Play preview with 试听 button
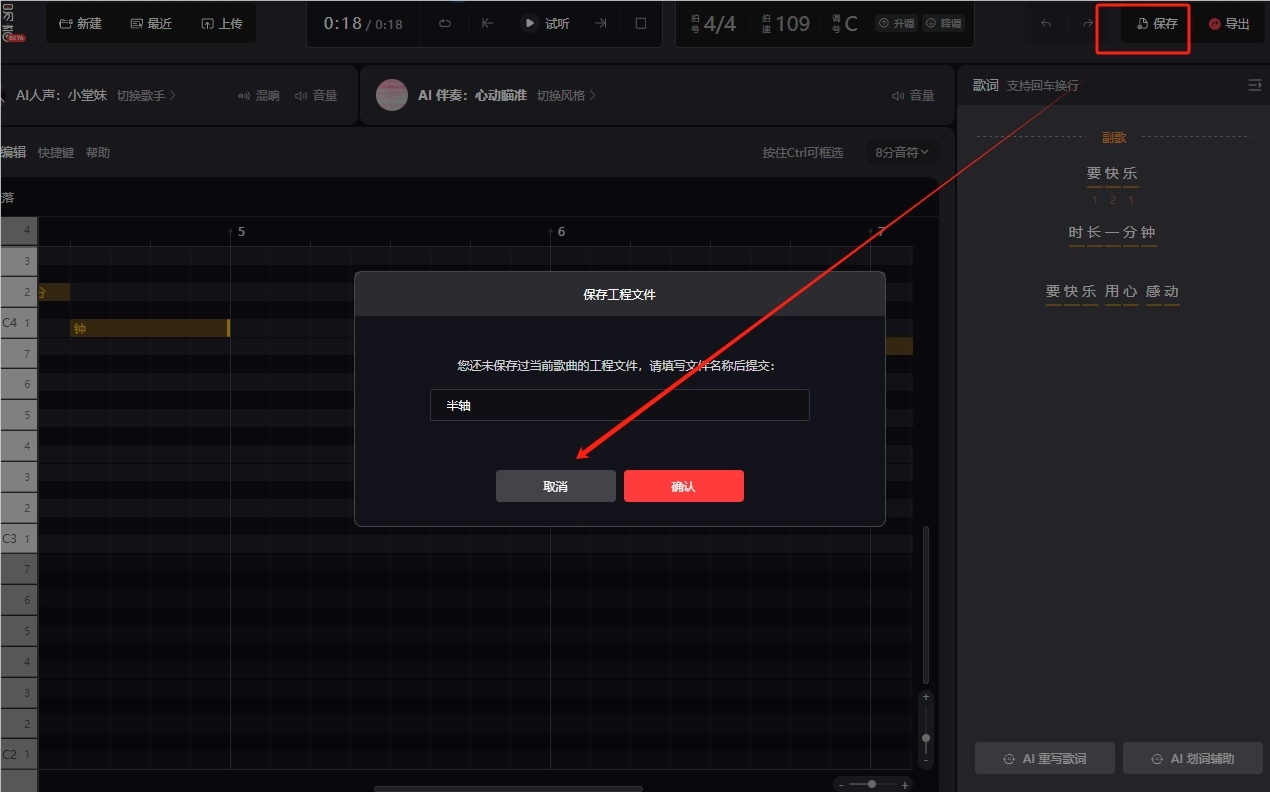Viewport: 1270px width, 792px height. [x=546, y=23]
